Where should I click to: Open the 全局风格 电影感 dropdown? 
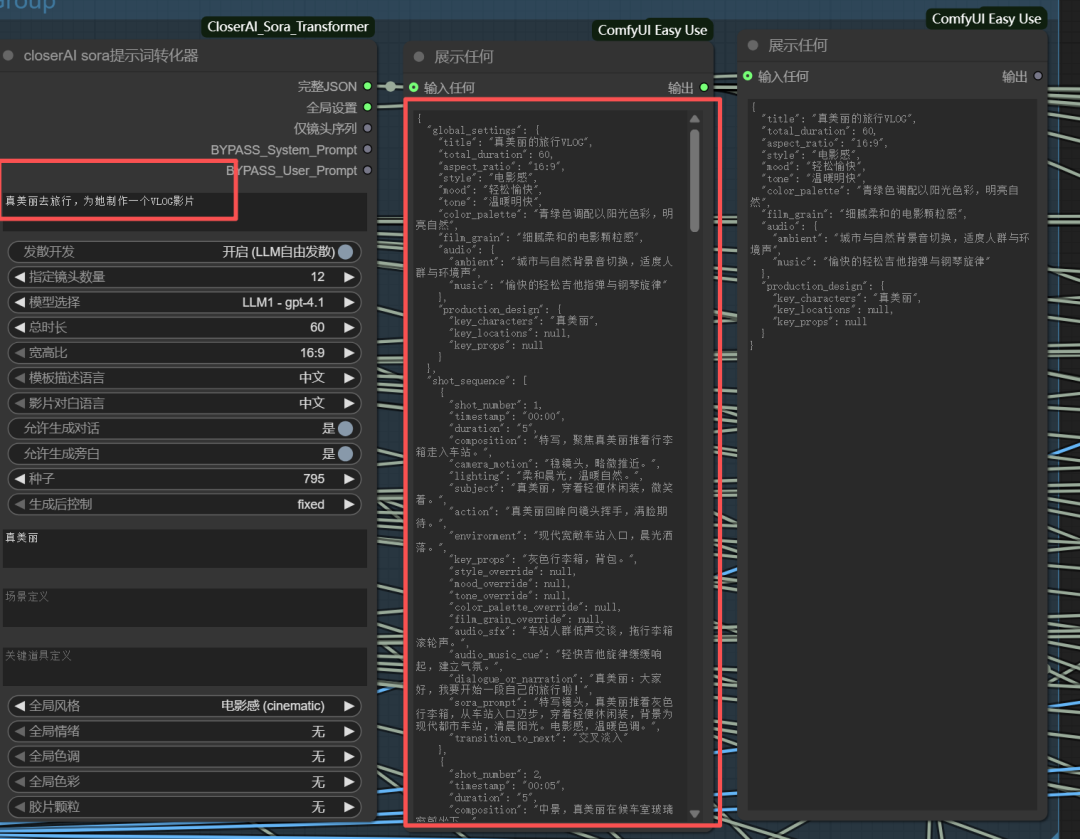pyautogui.click(x=185, y=706)
